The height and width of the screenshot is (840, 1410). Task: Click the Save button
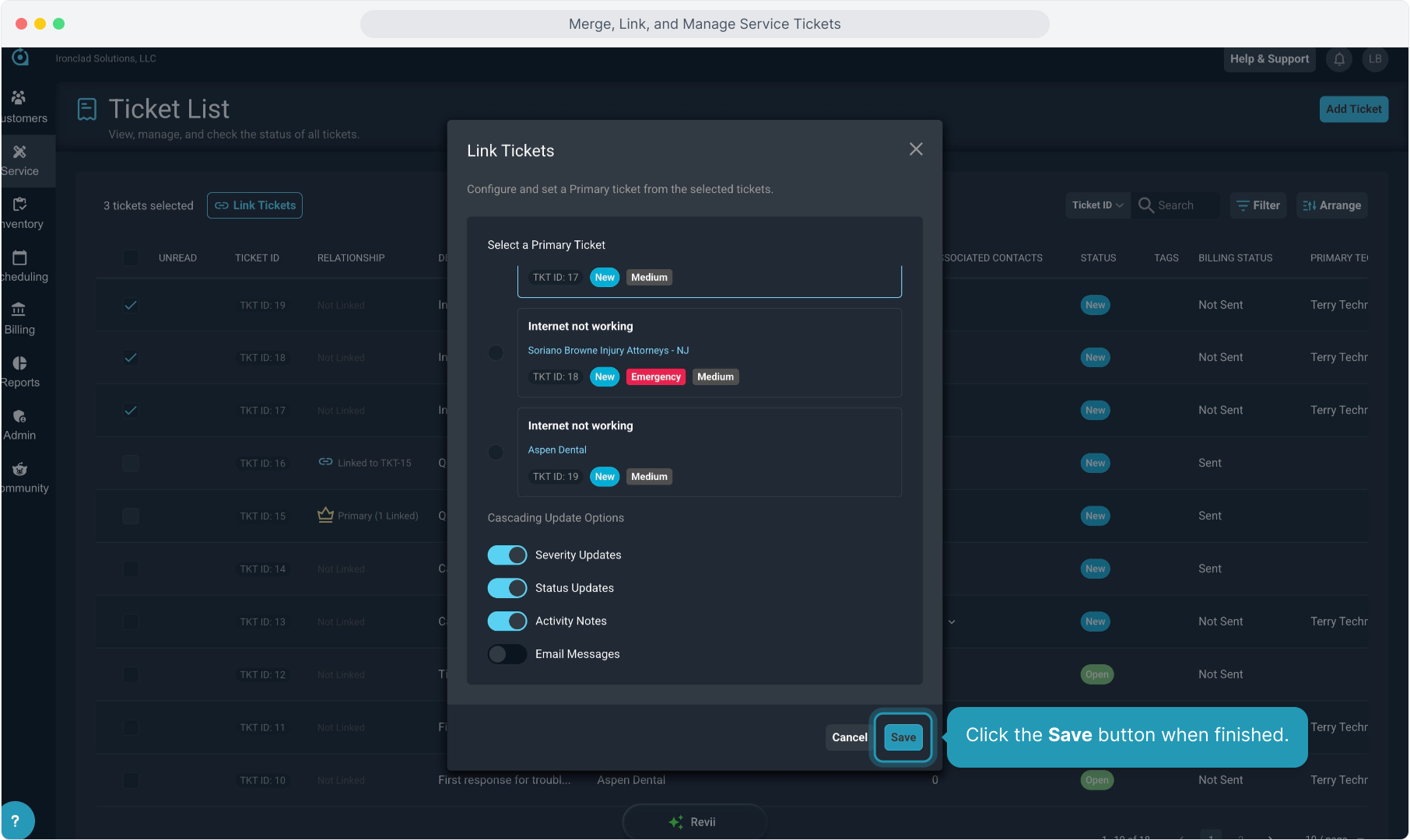click(903, 737)
